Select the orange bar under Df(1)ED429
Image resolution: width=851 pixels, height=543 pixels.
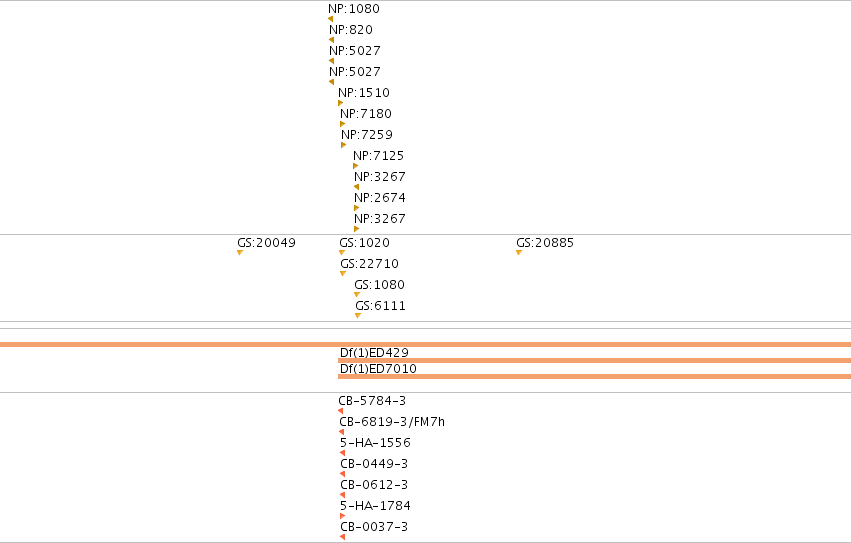[x=594, y=361]
